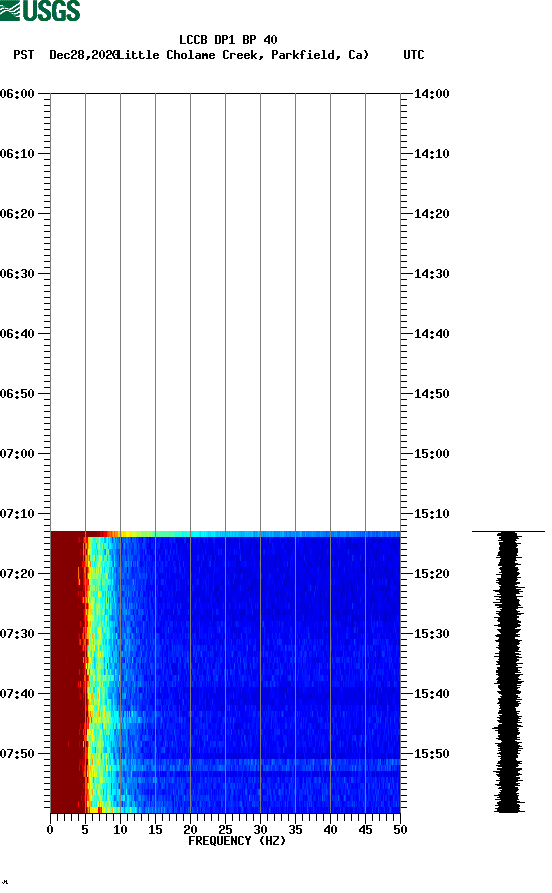
Task: Click the 14:40 UTC time label
Action: [431, 334]
